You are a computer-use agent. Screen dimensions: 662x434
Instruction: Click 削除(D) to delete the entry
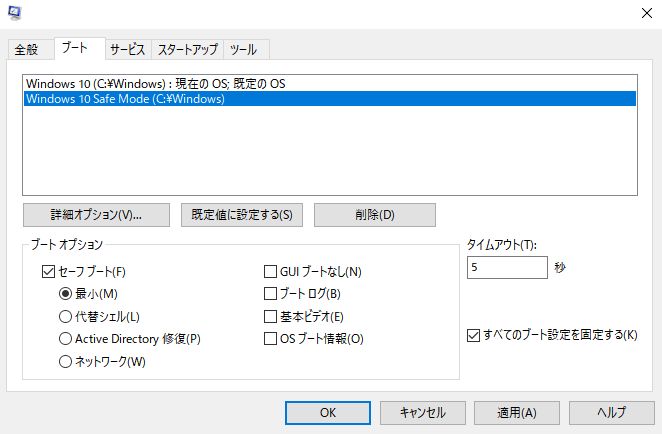tap(374, 215)
